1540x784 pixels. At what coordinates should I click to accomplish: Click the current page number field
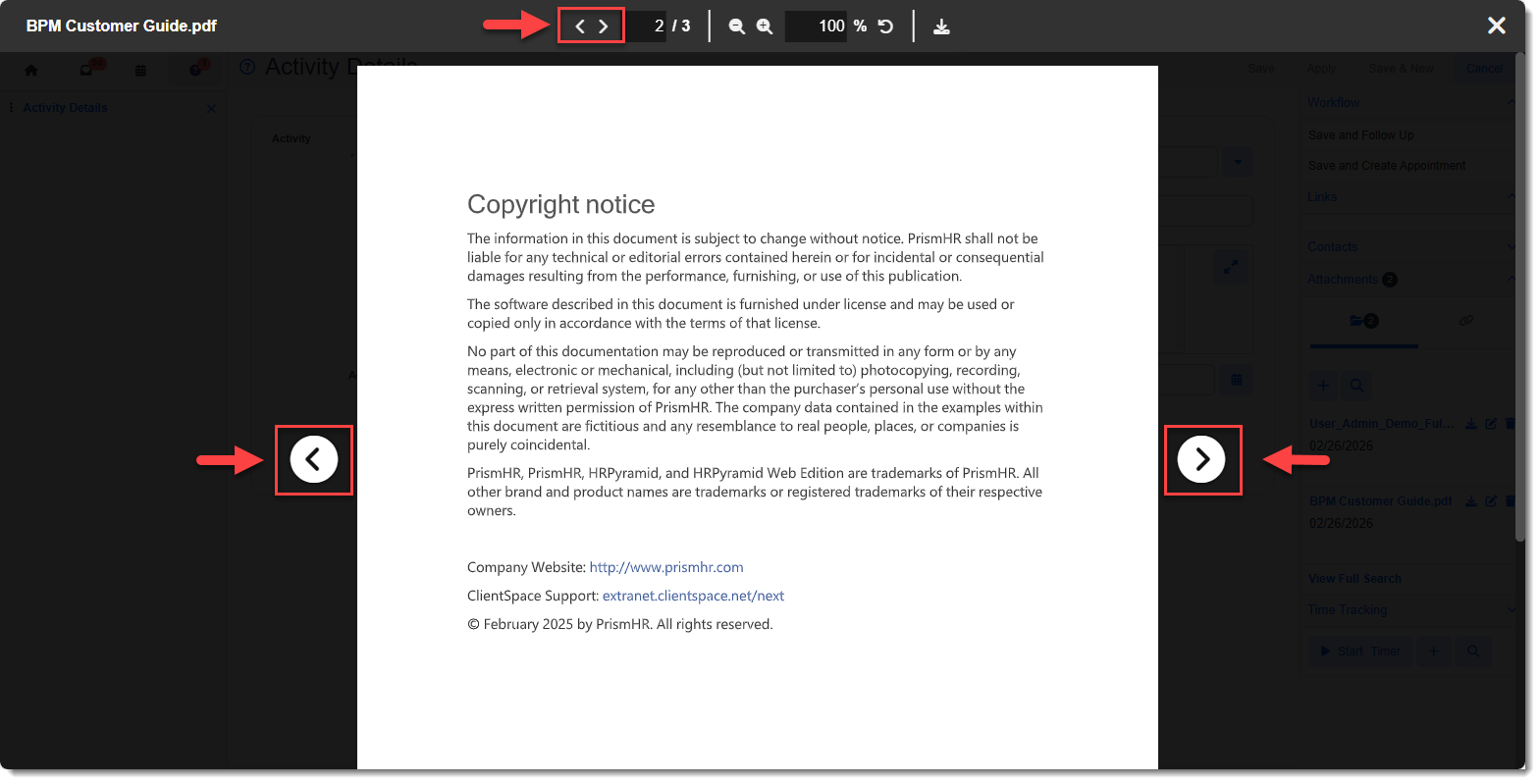click(x=650, y=26)
